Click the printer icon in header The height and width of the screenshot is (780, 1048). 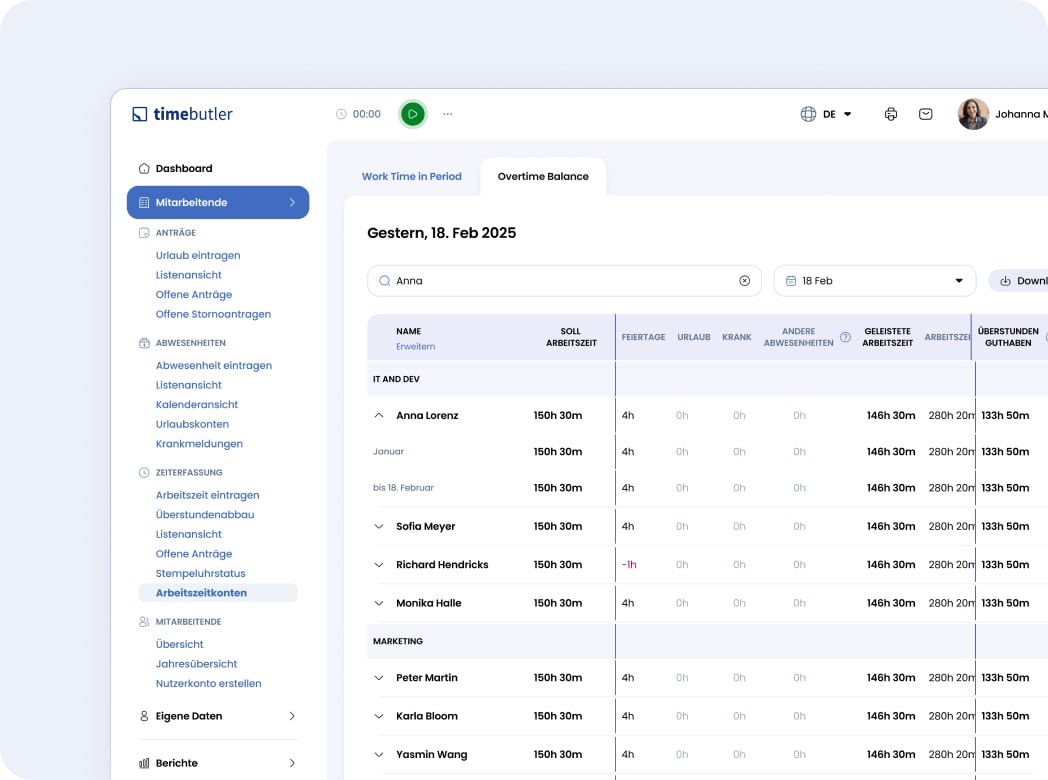[891, 114]
